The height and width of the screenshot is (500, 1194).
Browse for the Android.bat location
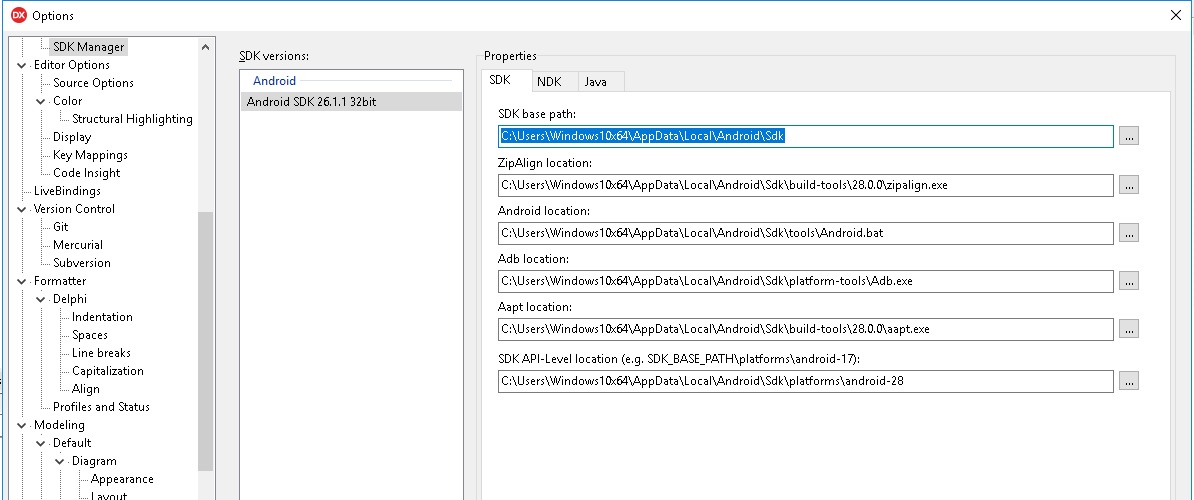pyautogui.click(x=1129, y=233)
